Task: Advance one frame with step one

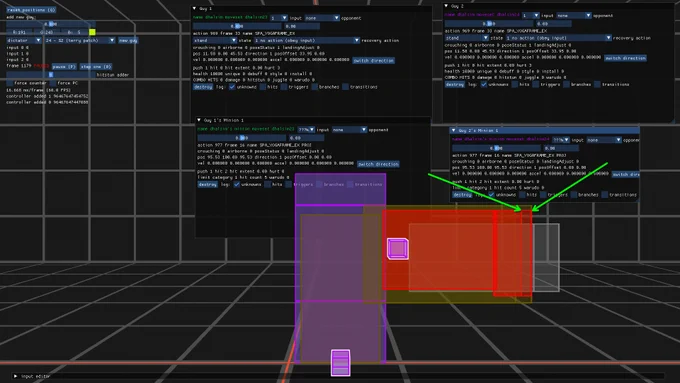Action: tap(96, 66)
